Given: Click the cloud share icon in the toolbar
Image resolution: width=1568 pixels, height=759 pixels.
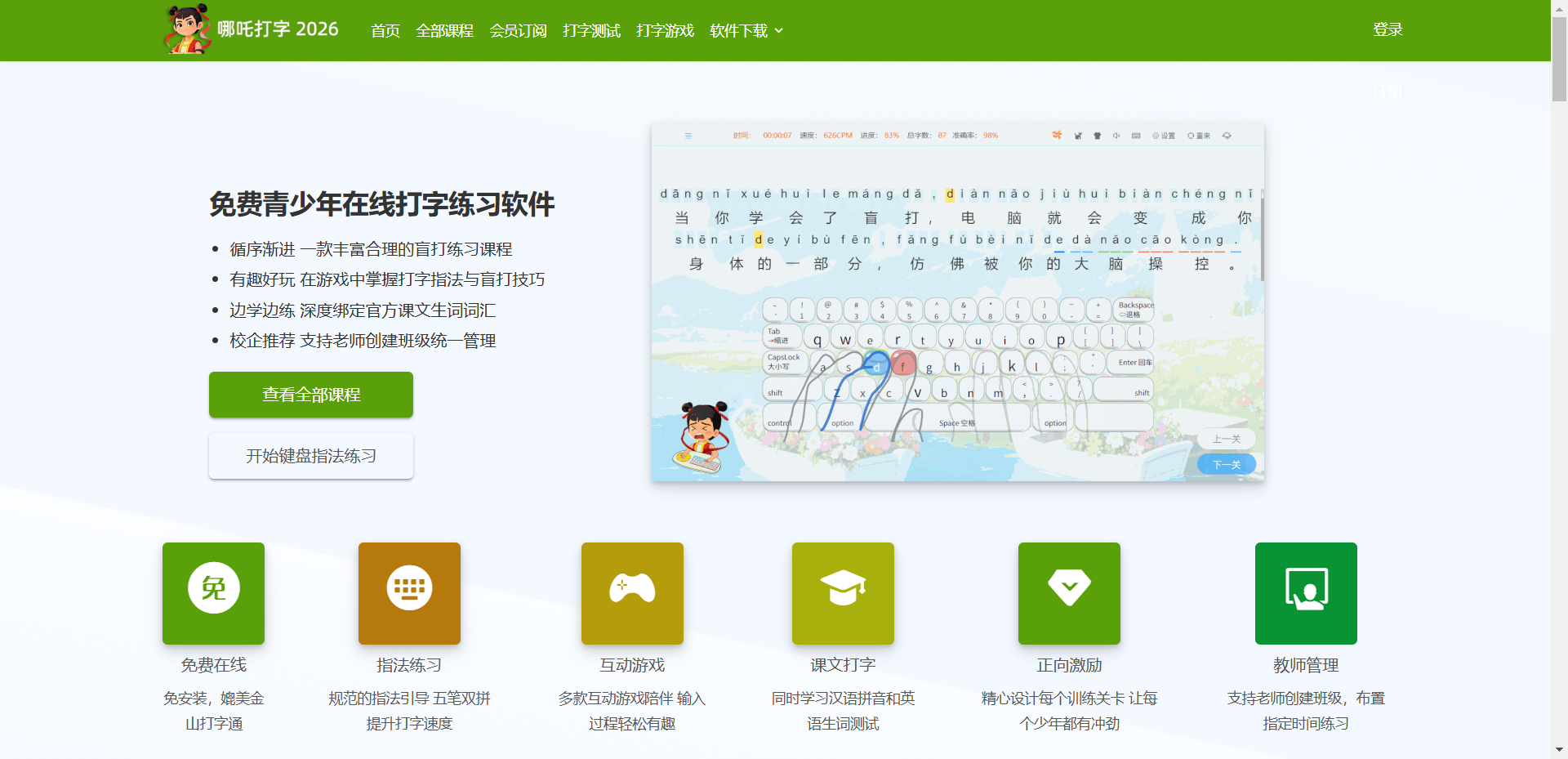Looking at the screenshot, I should [1227, 136].
